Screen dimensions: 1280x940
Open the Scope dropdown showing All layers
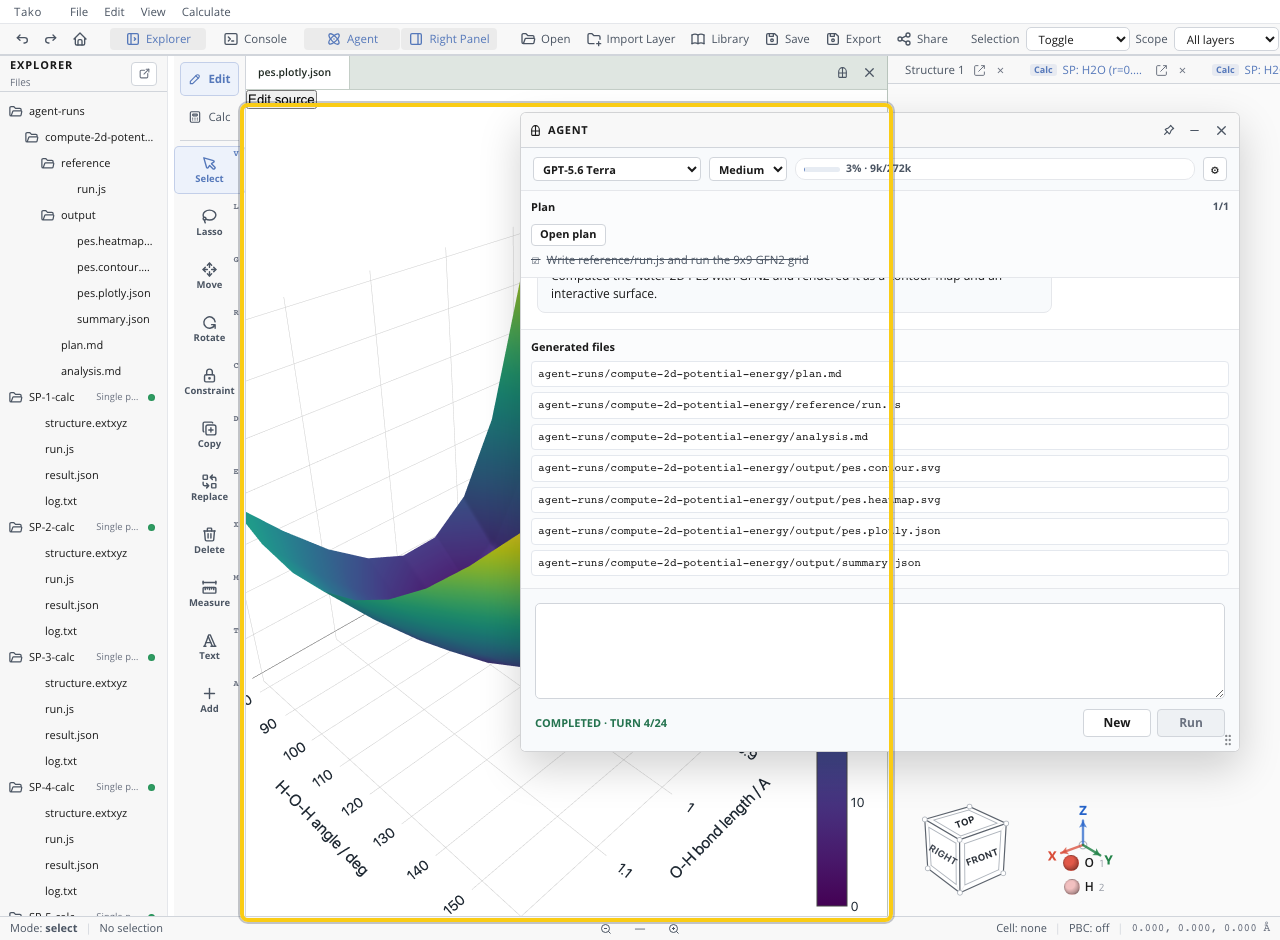click(x=1226, y=39)
